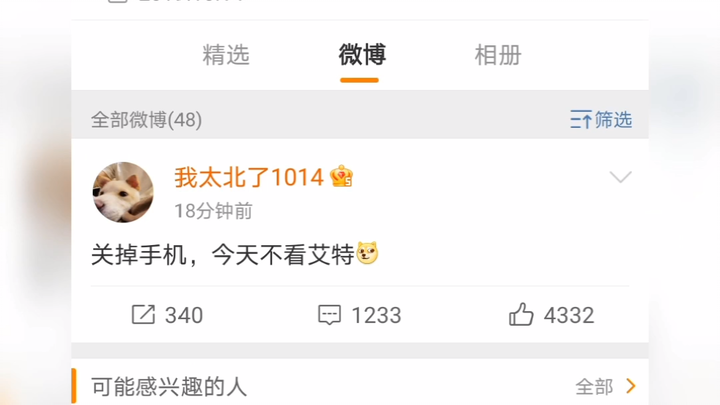The width and height of the screenshot is (720, 405).
Task: Click the dog avatar thumbnail
Action: (x=123, y=192)
